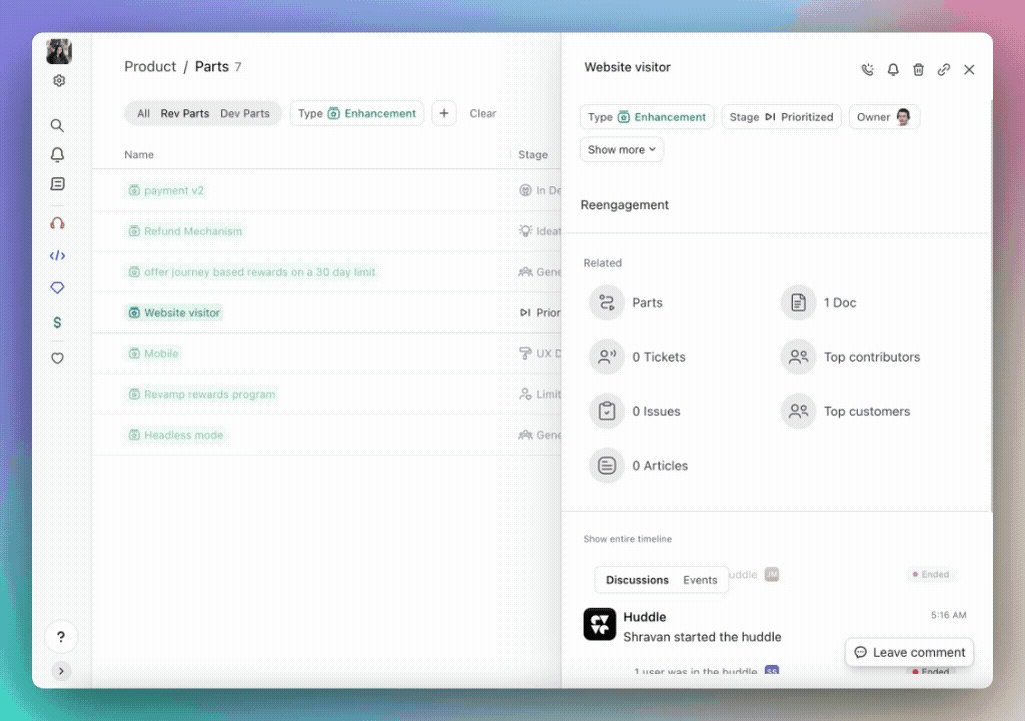
Task: Open the Stage Prioritized dropdown
Action: 781,117
